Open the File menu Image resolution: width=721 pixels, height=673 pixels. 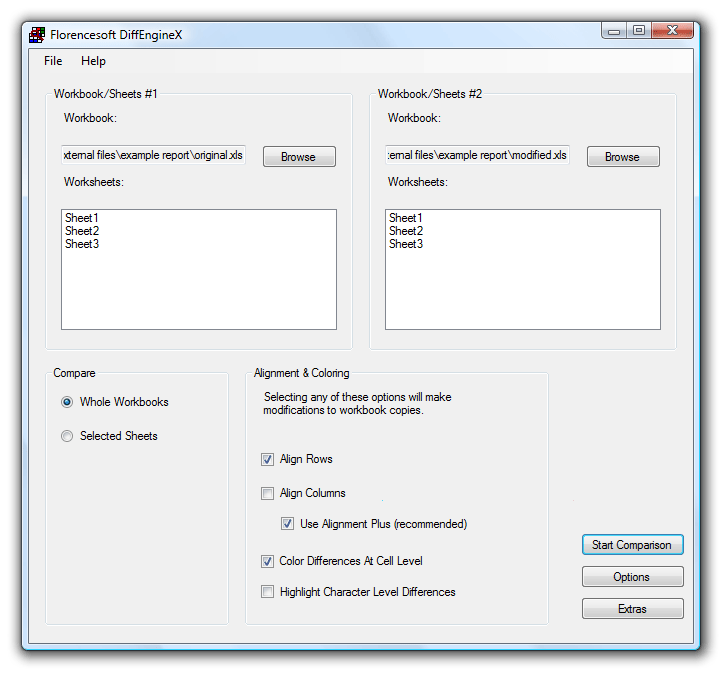tap(53, 61)
